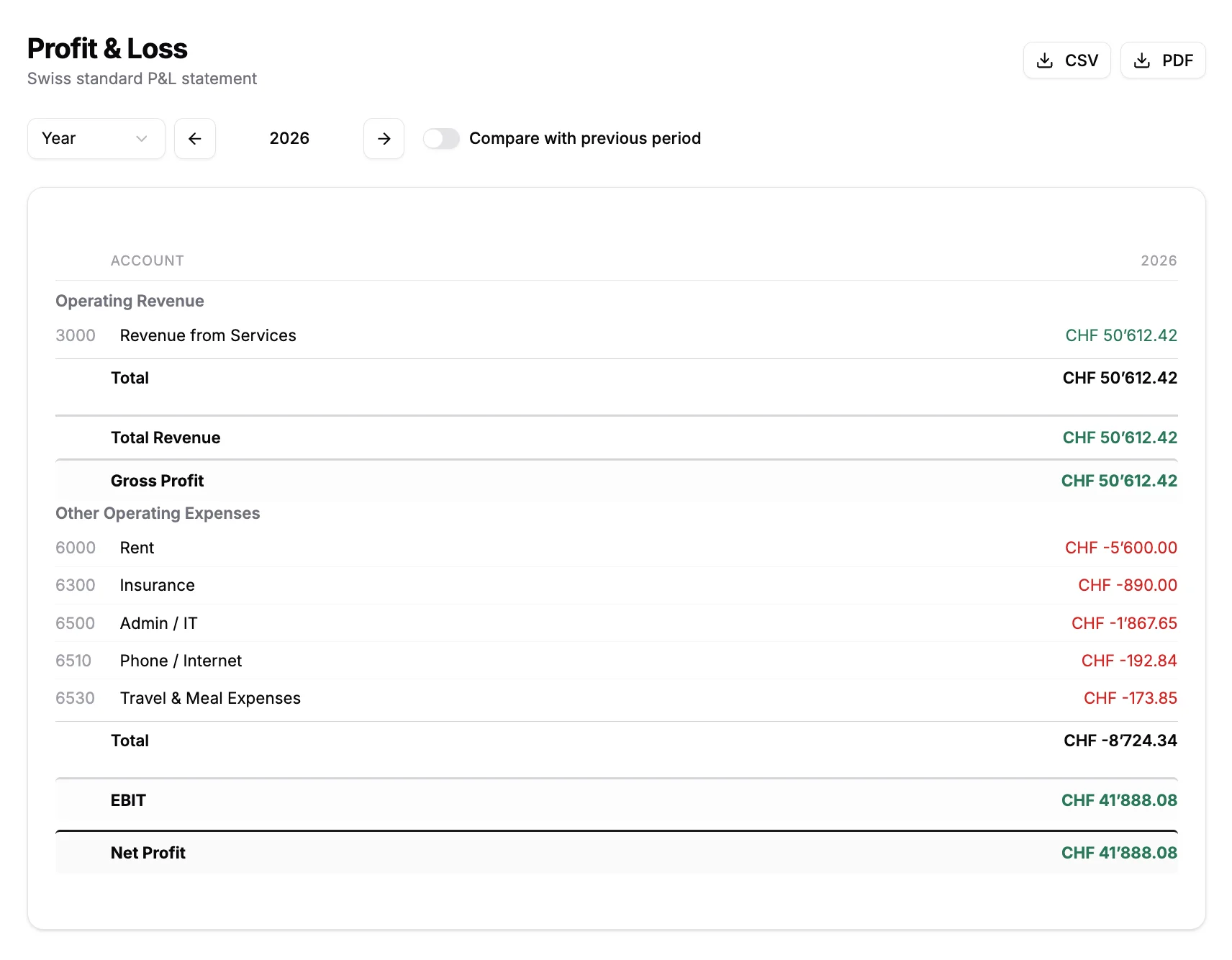Select the Revenue from Services row
Image resolution: width=1232 pixels, height=960 pixels.
click(x=208, y=335)
